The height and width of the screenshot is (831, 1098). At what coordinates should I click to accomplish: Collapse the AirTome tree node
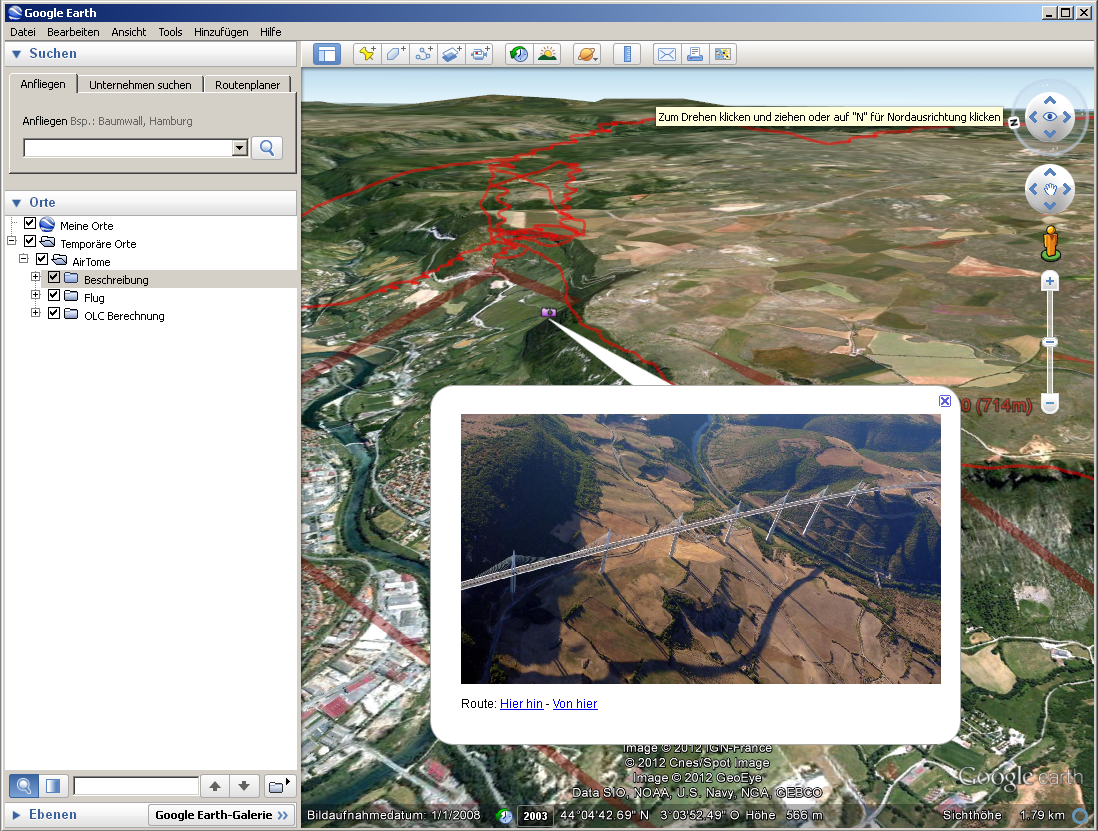tap(24, 259)
